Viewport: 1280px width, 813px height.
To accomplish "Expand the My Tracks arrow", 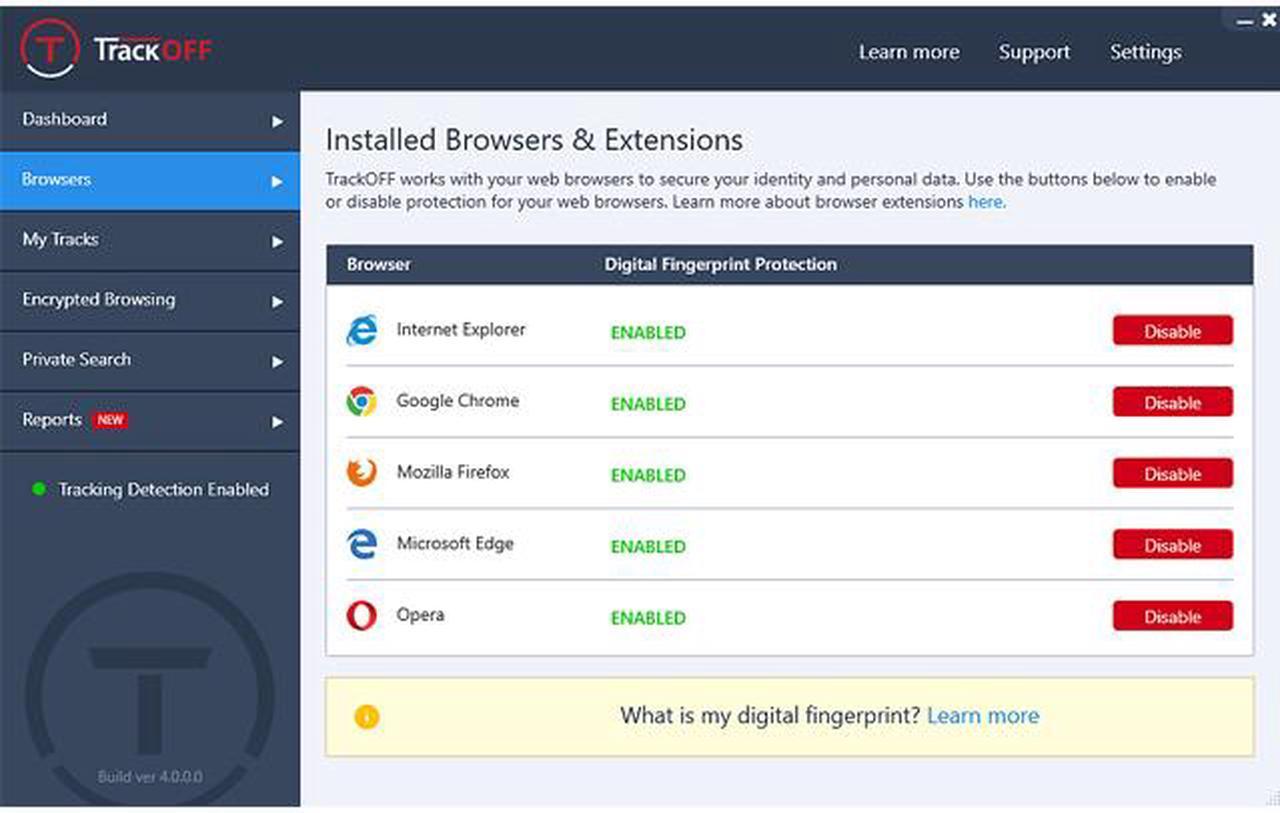I will point(278,242).
